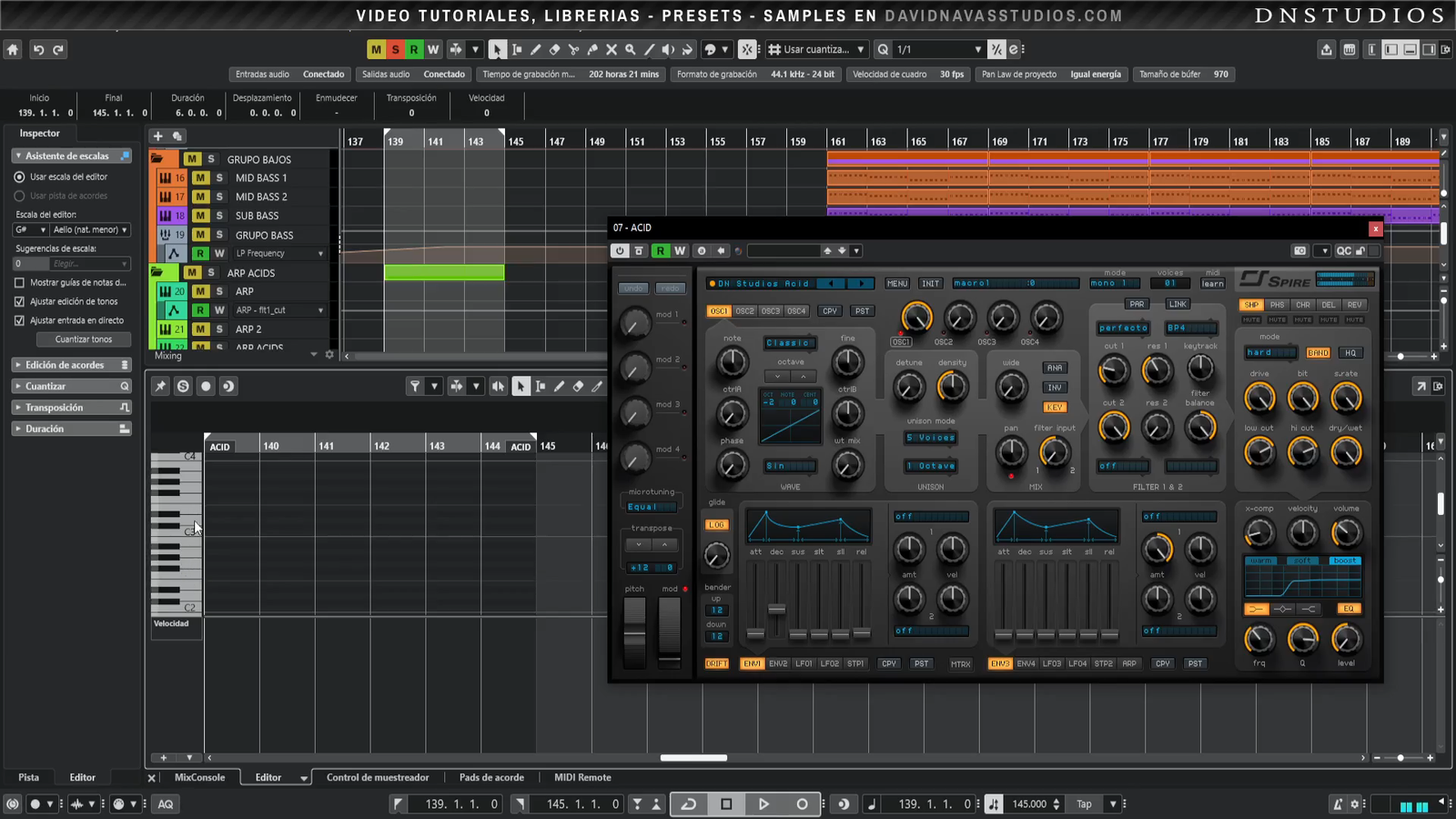Click the Home icon at top left

coord(13,50)
